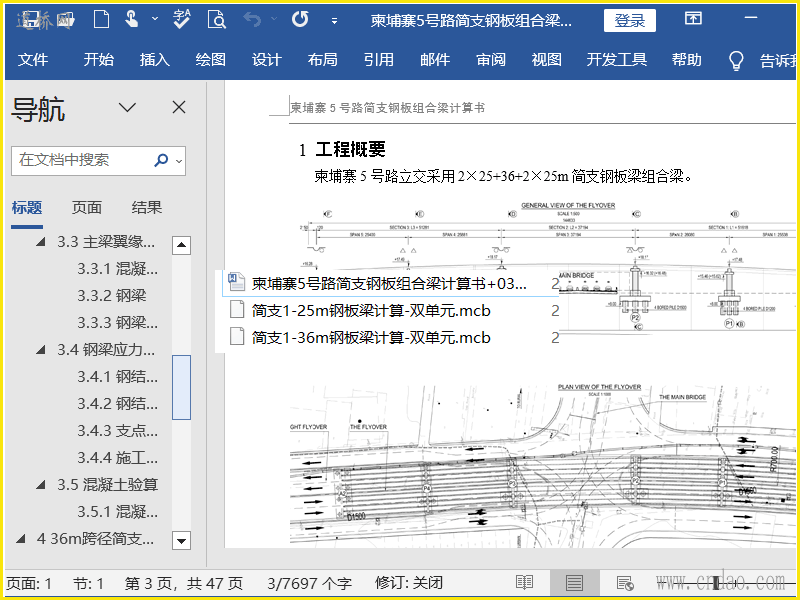800x600 pixels.
Task: Switch to 页面 navigation tab
Action: coord(87,208)
